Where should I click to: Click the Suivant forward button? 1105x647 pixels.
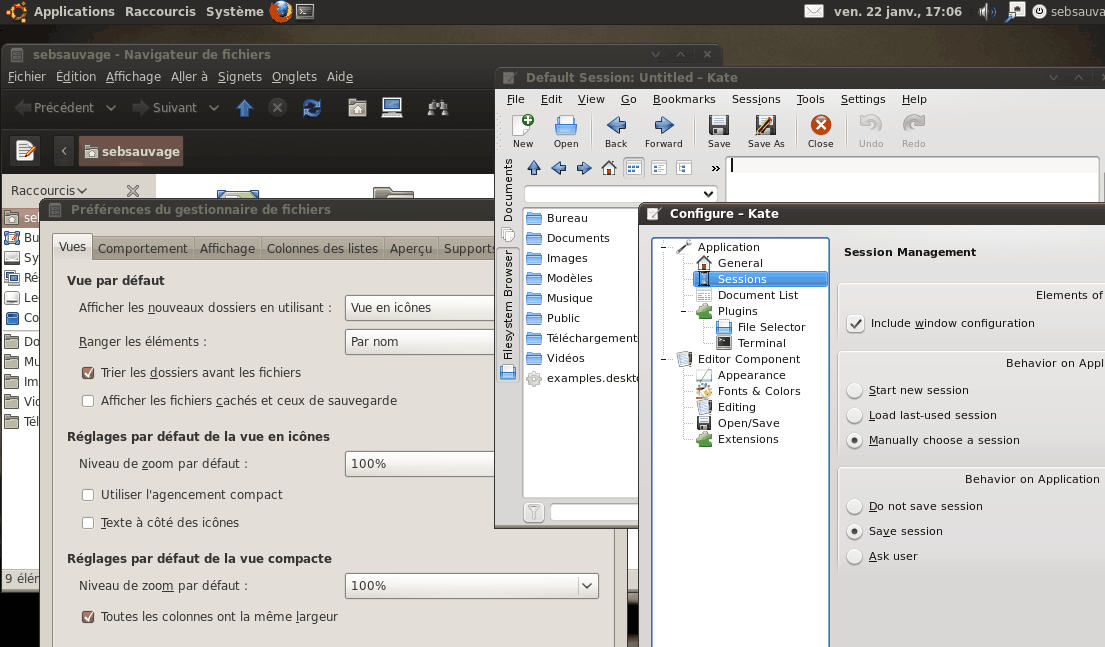click(165, 108)
